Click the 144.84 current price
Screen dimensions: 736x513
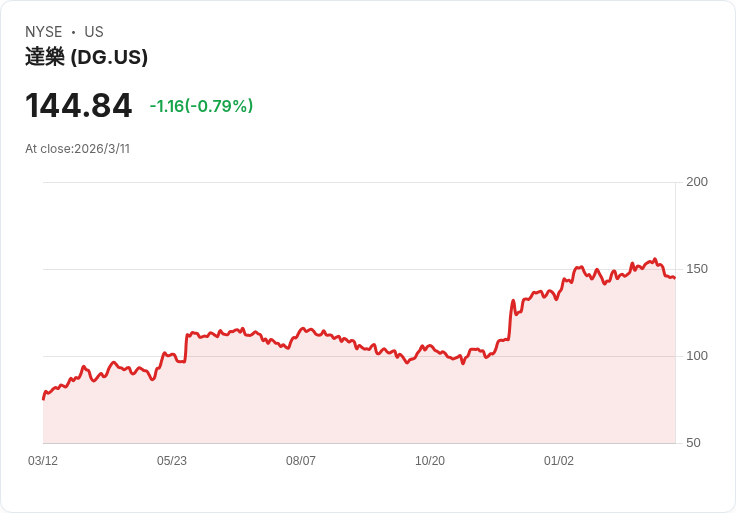point(78,106)
